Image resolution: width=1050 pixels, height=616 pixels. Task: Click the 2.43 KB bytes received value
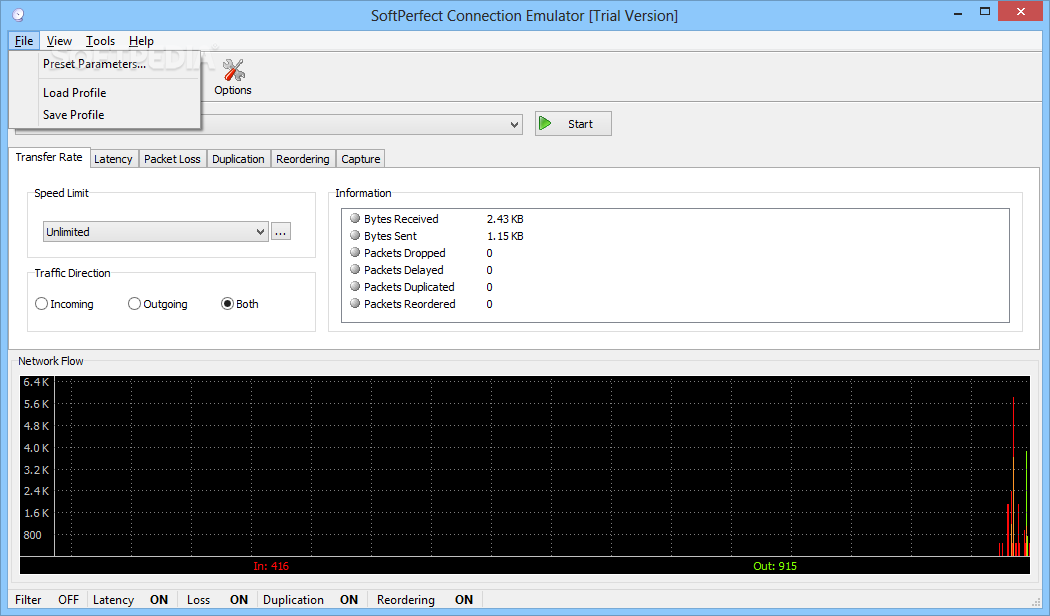click(505, 219)
